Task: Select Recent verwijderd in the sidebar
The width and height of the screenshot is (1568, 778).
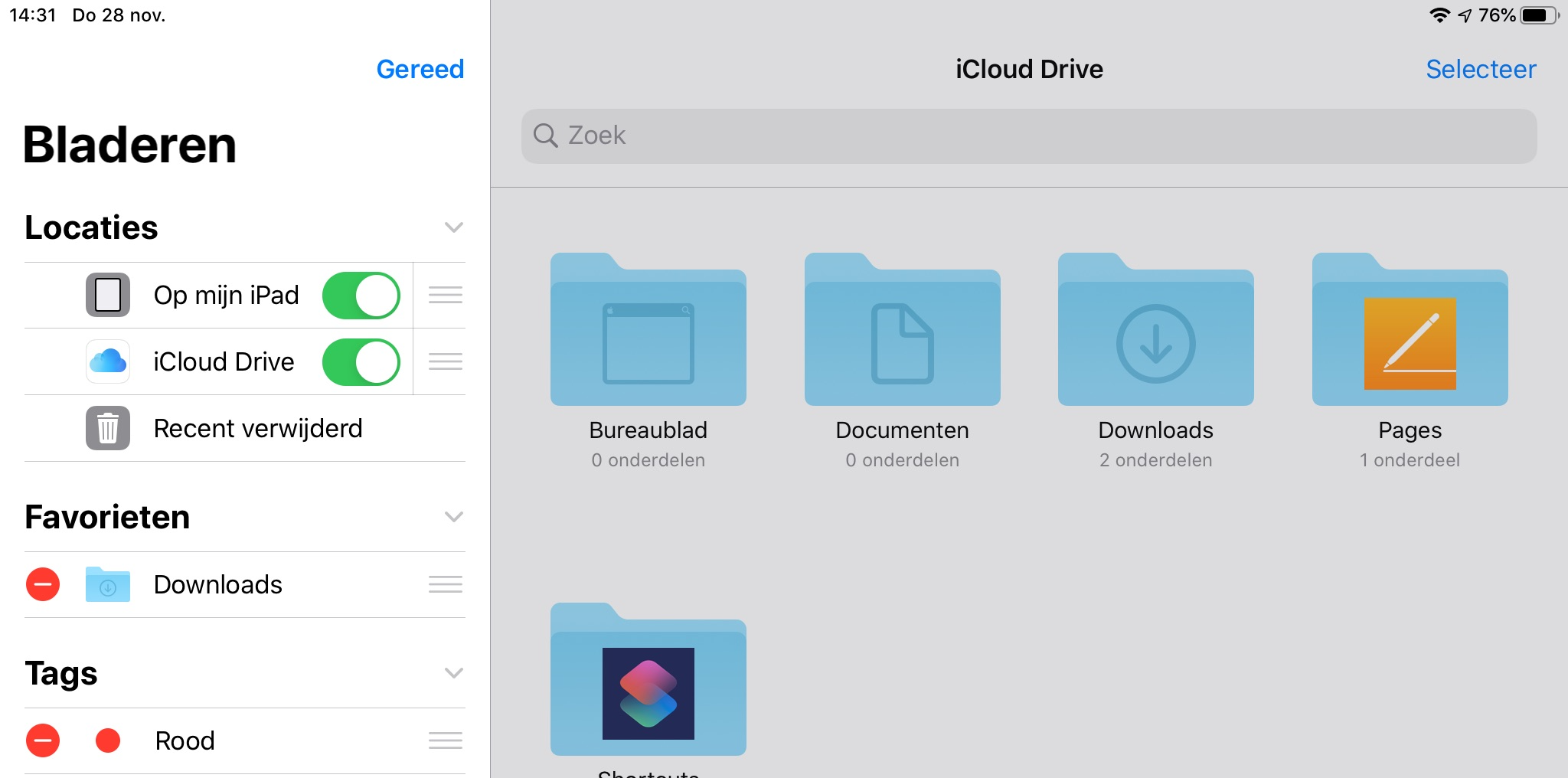Action: [x=257, y=429]
